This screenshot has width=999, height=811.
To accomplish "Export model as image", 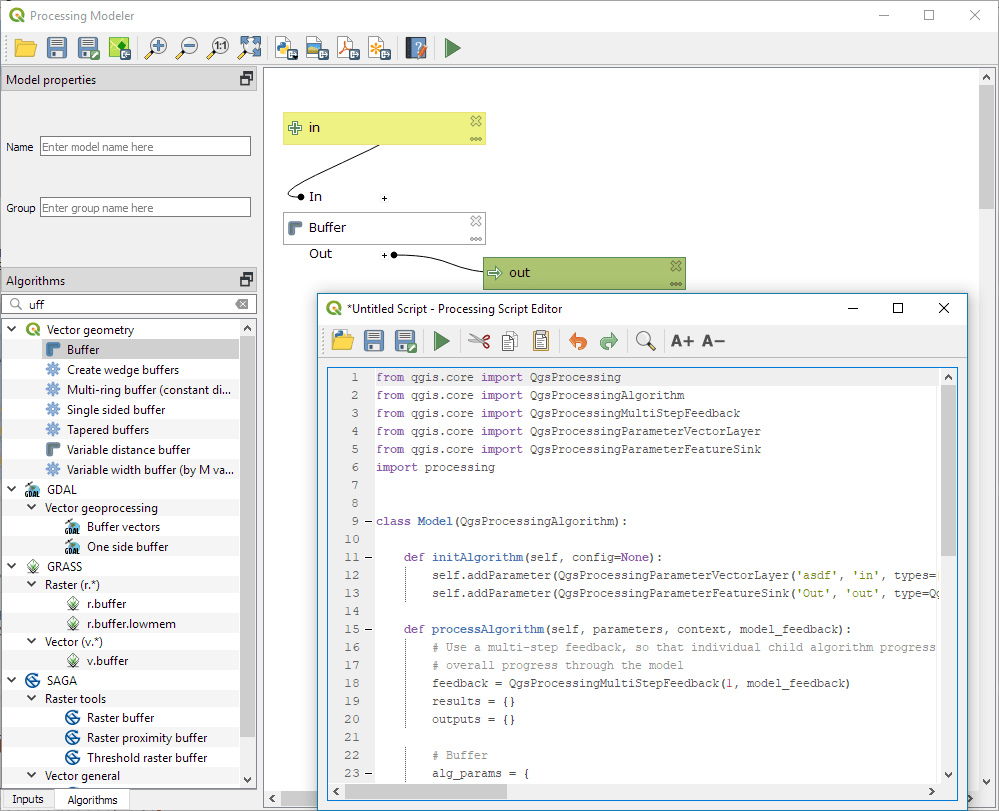I will pyautogui.click(x=317, y=48).
